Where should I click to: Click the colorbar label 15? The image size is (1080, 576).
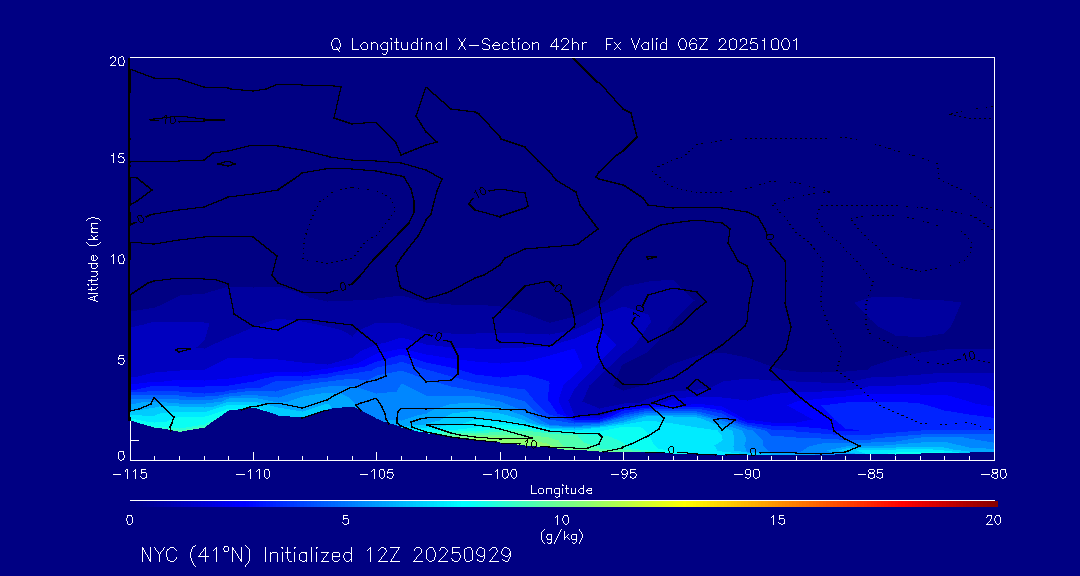coord(778,521)
